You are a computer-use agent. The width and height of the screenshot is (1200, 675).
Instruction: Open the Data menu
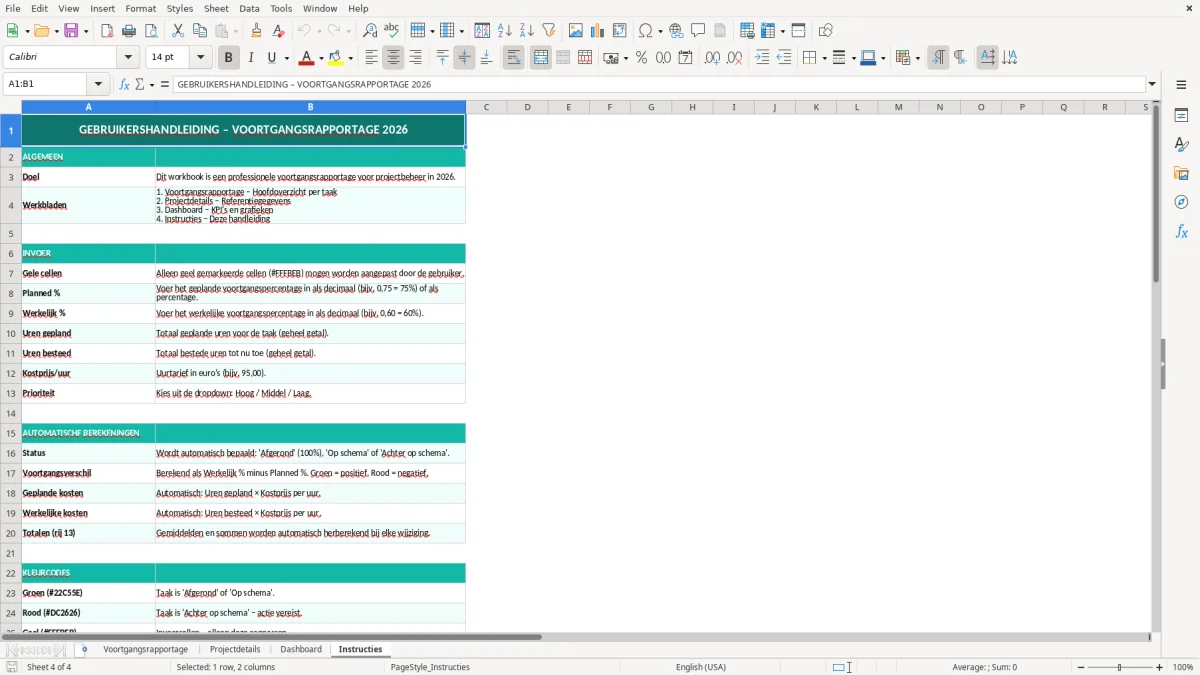click(249, 8)
